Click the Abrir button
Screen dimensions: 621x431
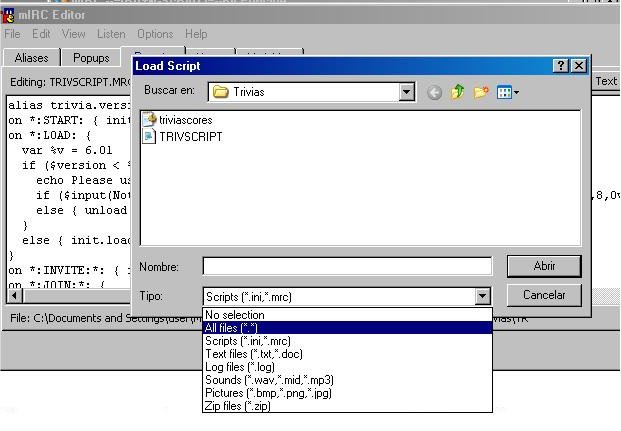544,266
